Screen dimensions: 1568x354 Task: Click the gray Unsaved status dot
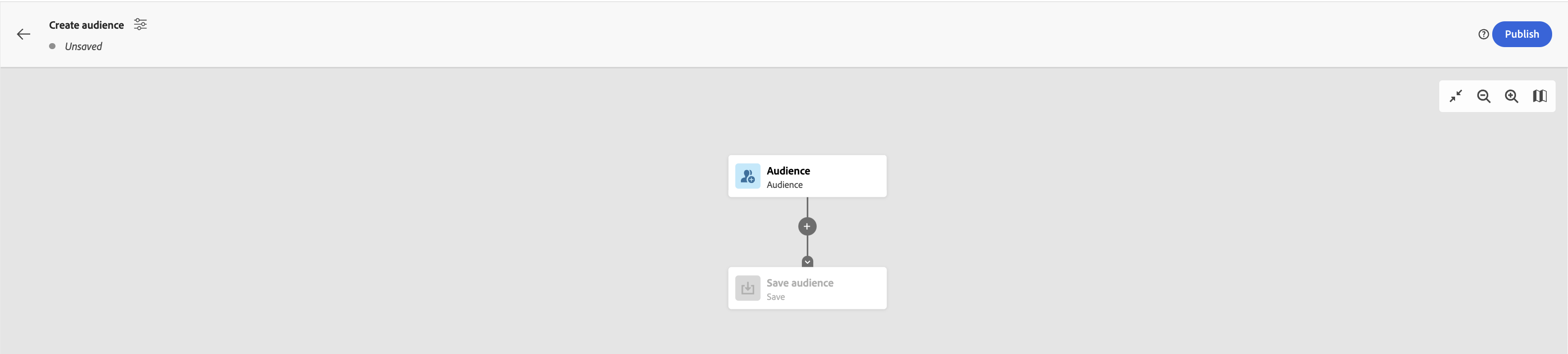pos(52,46)
